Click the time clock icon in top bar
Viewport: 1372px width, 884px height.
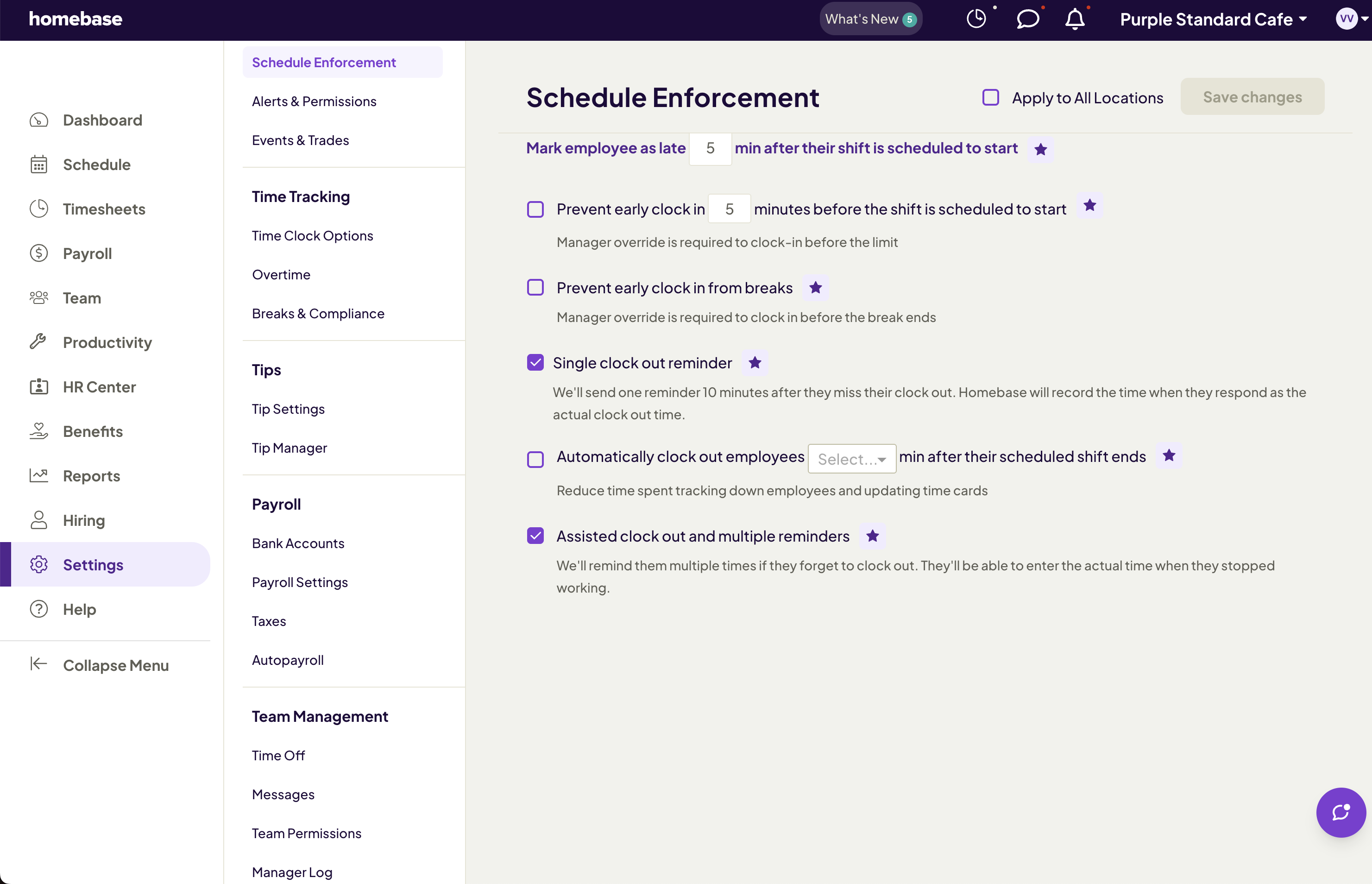(x=976, y=19)
